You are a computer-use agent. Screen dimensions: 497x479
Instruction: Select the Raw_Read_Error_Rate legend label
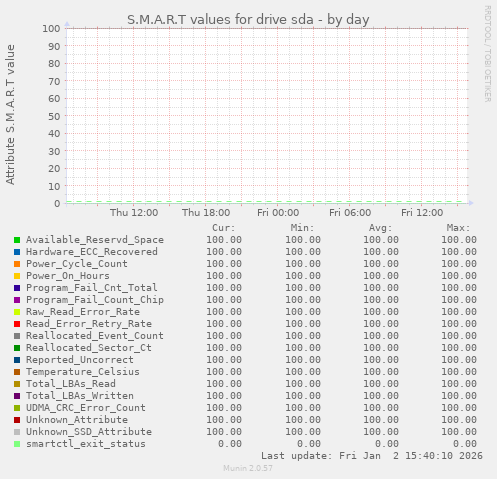tap(83, 312)
